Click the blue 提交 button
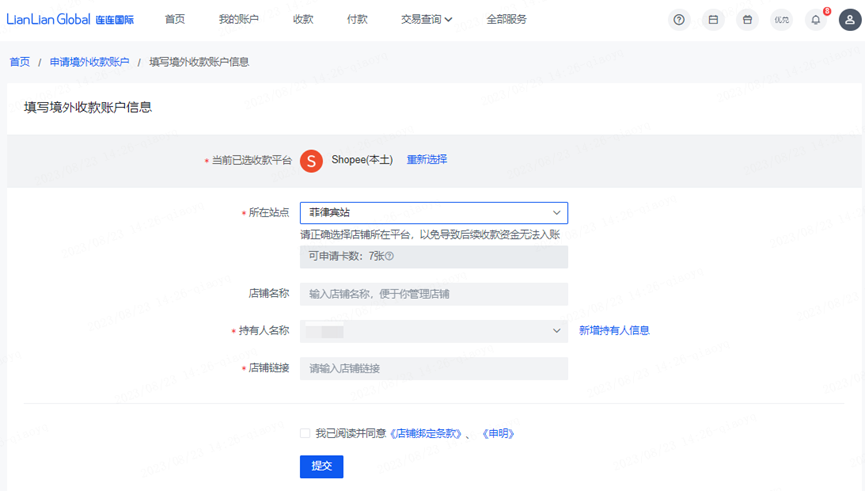865x491 pixels. click(321, 466)
